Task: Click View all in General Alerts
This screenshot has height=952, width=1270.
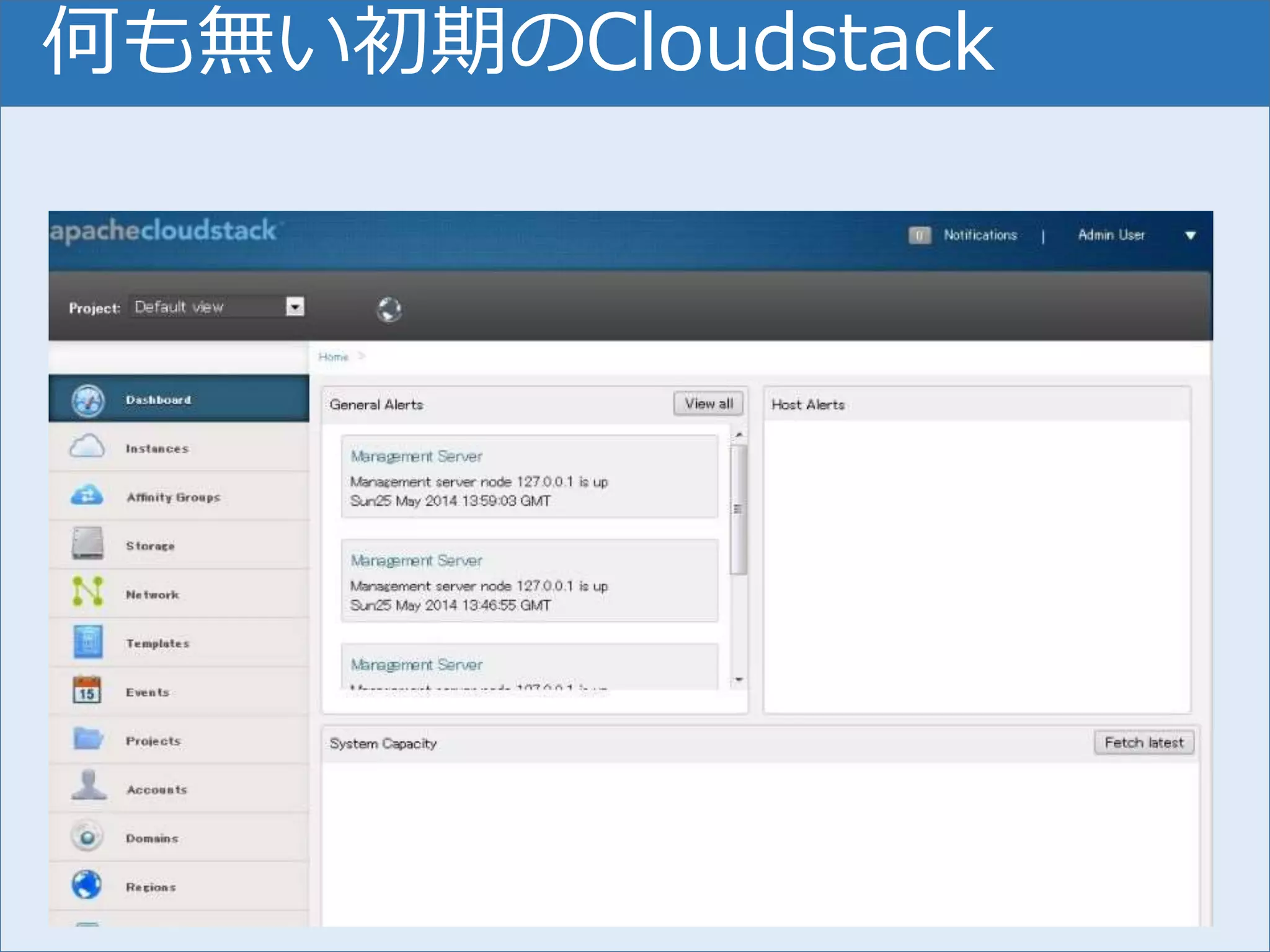Action: [709, 403]
